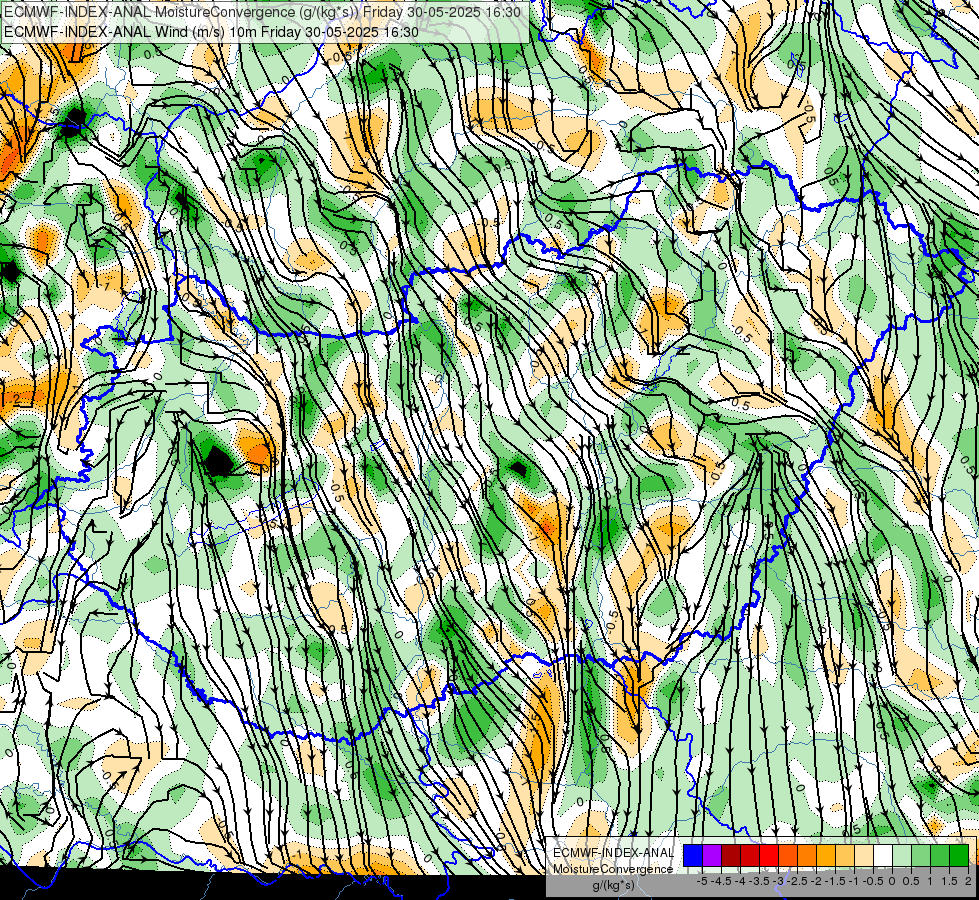Select the blue legend color swatch

[x=693, y=855]
